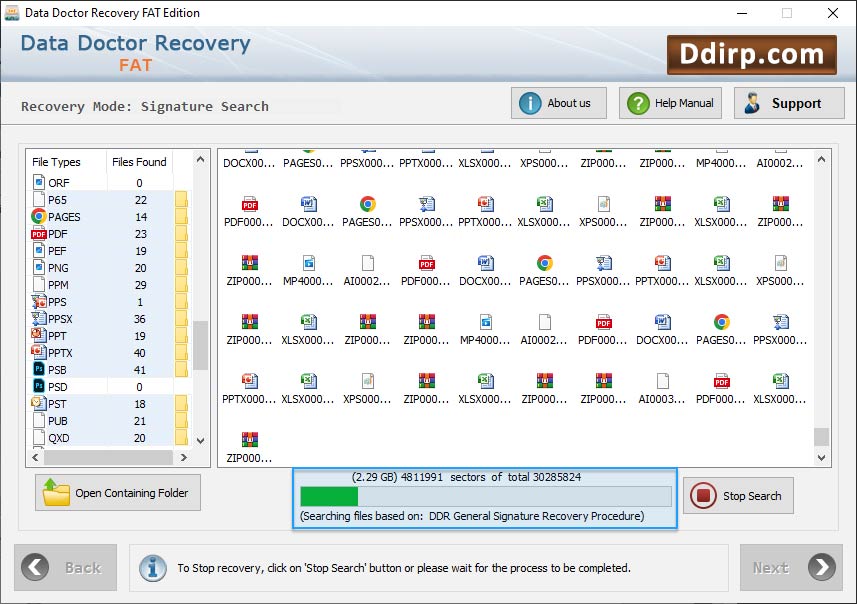The height and width of the screenshot is (604, 857).
Task: Click 'DDR General Signature Recovery Procedure' text
Action: point(537,515)
